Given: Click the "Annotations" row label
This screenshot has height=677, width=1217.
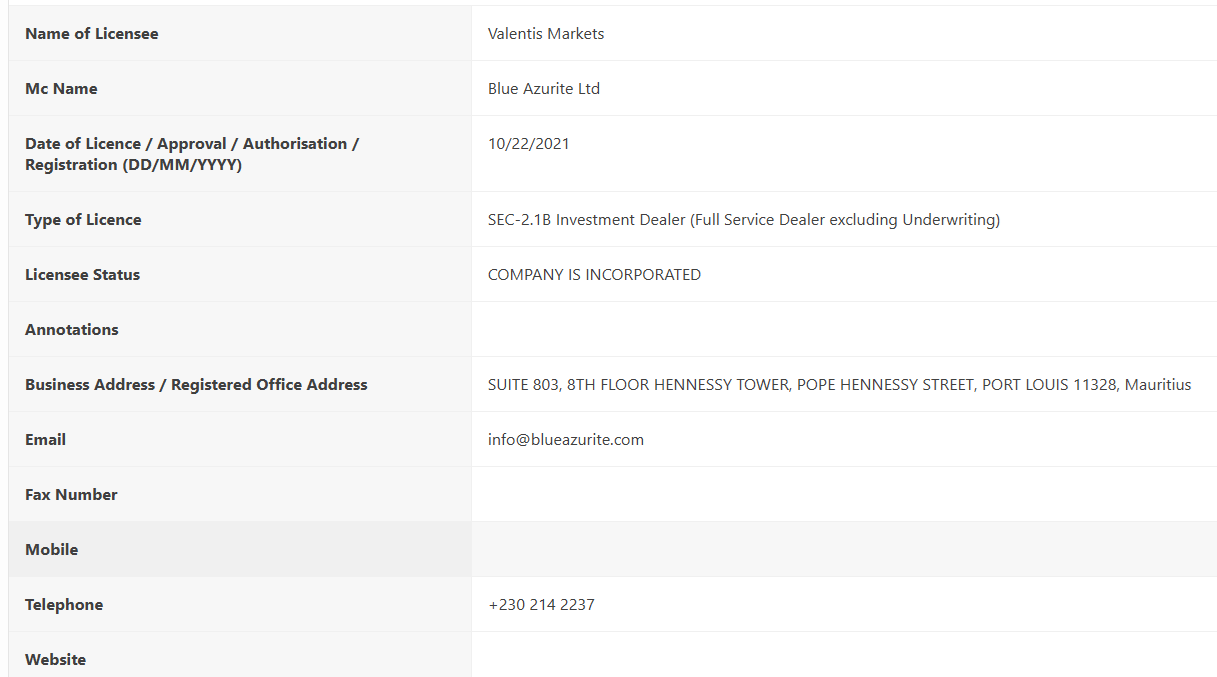Looking at the screenshot, I should [x=72, y=330].
